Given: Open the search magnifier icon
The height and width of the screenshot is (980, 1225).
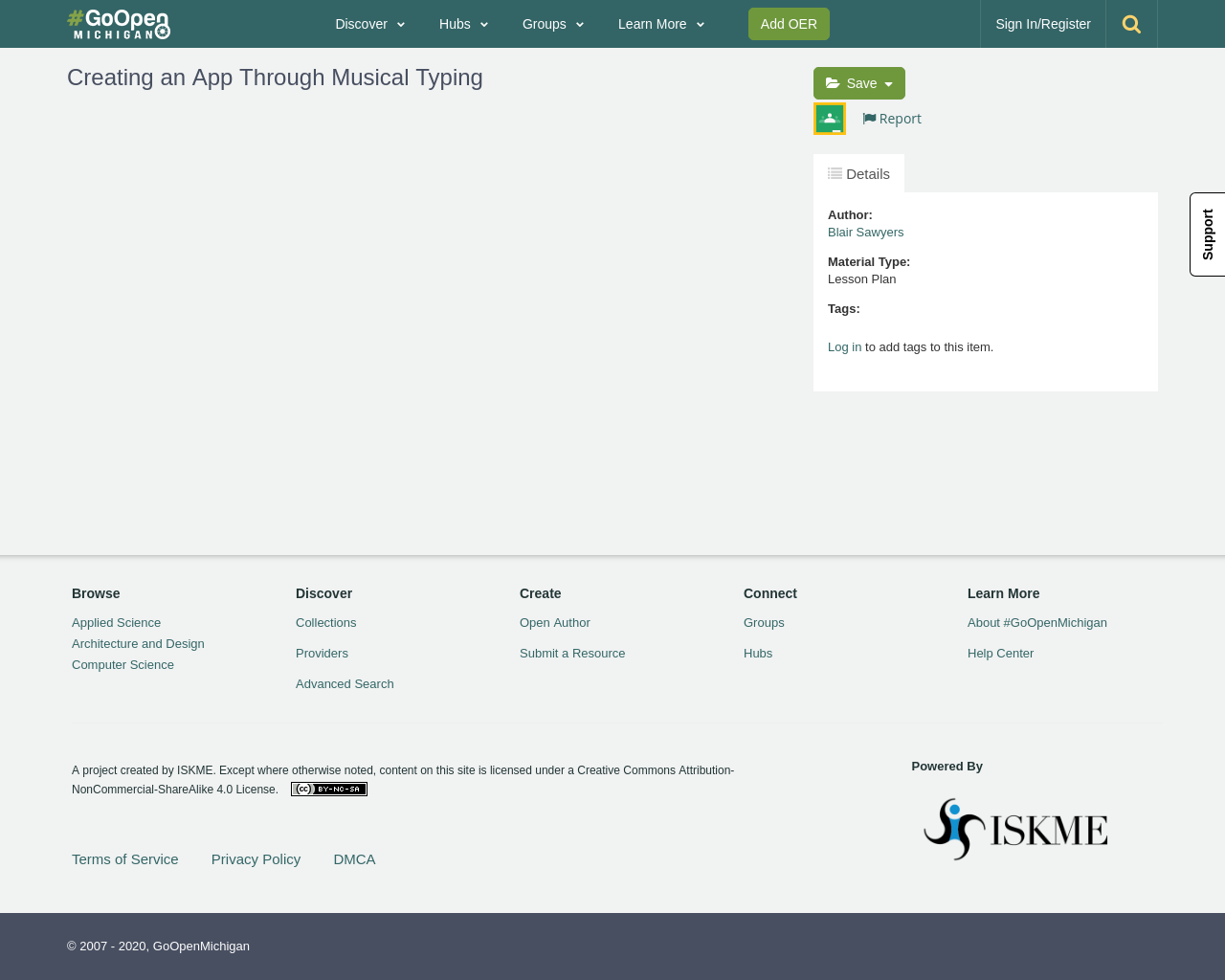Looking at the screenshot, I should [x=1131, y=24].
